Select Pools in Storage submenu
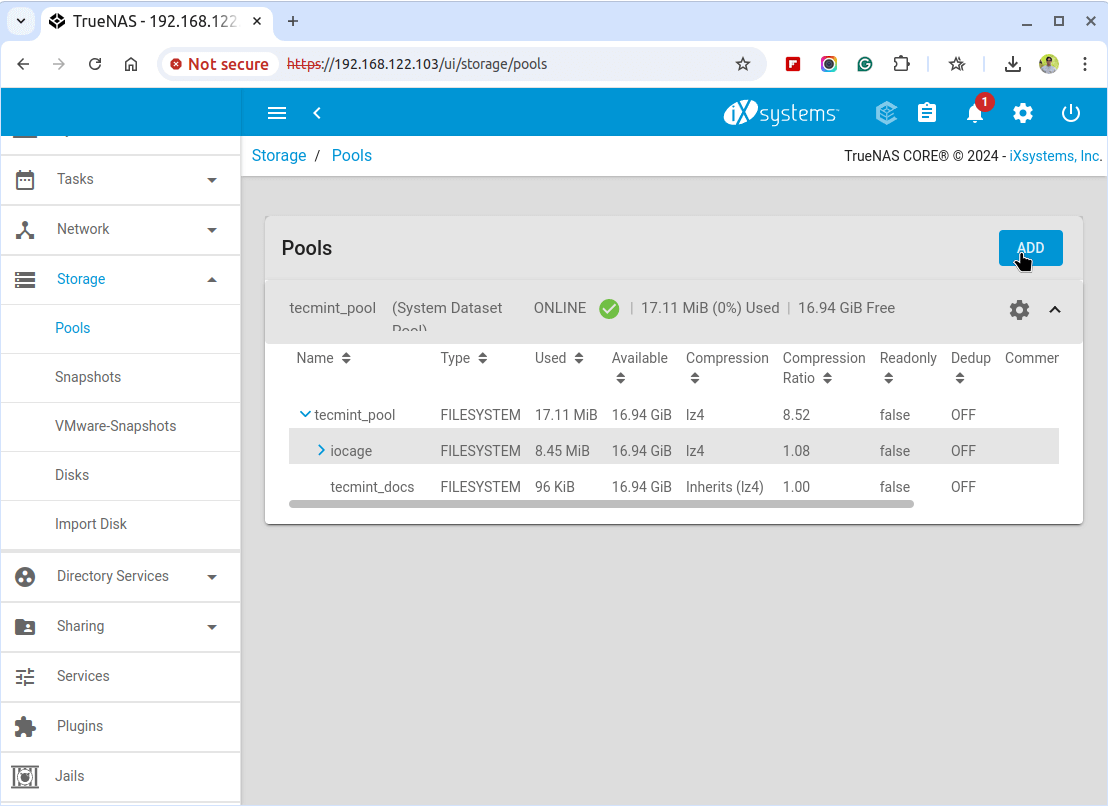Screen dimensions: 1108x806 tap(73, 328)
